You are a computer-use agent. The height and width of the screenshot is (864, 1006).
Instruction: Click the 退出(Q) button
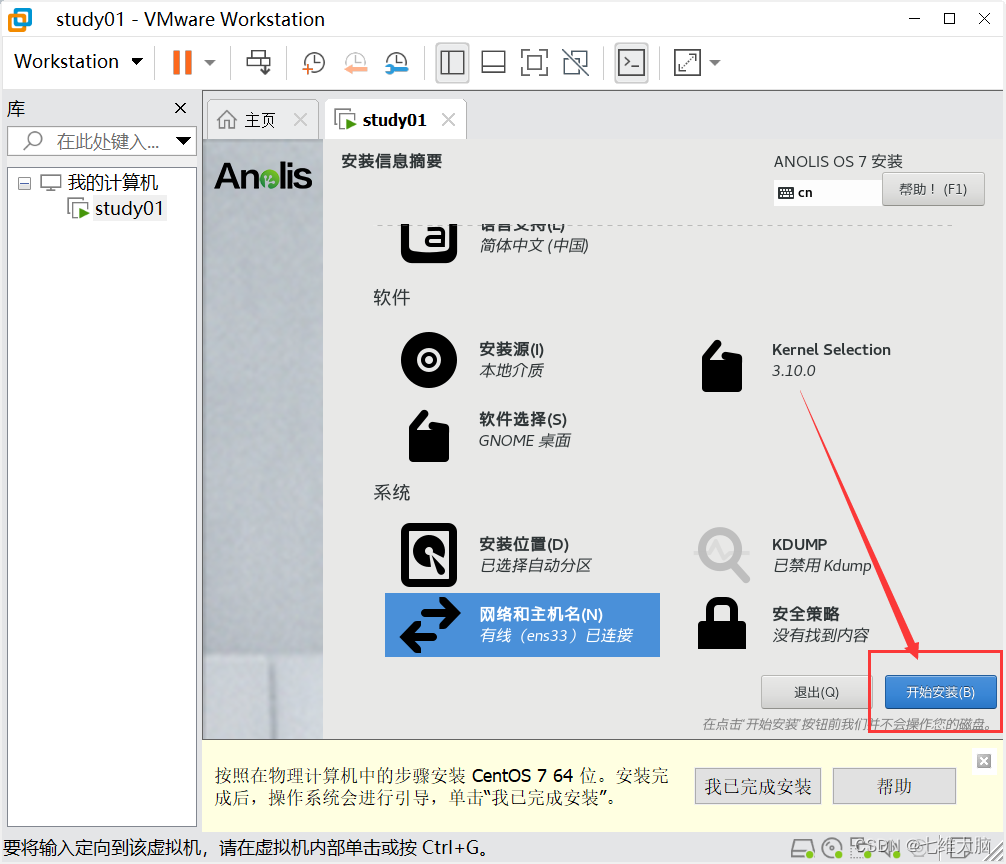[x=816, y=692]
